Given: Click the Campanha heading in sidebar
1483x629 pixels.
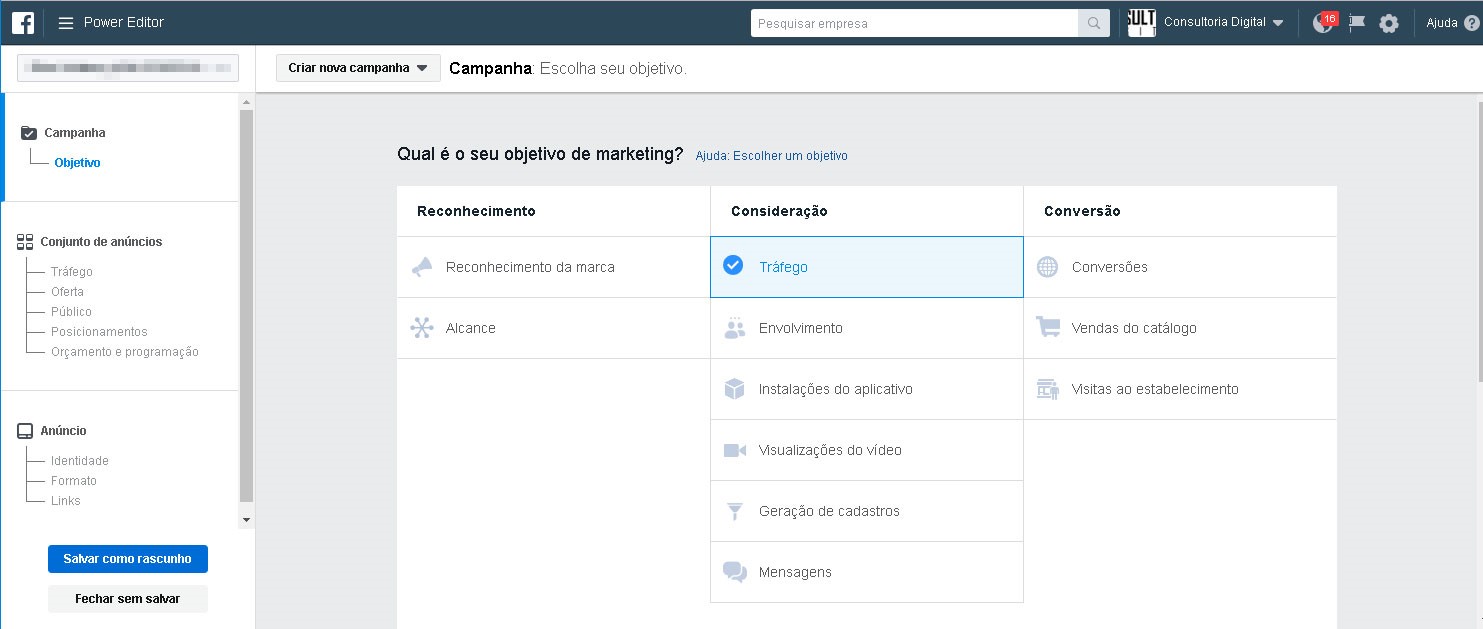Looking at the screenshot, I should [x=75, y=133].
